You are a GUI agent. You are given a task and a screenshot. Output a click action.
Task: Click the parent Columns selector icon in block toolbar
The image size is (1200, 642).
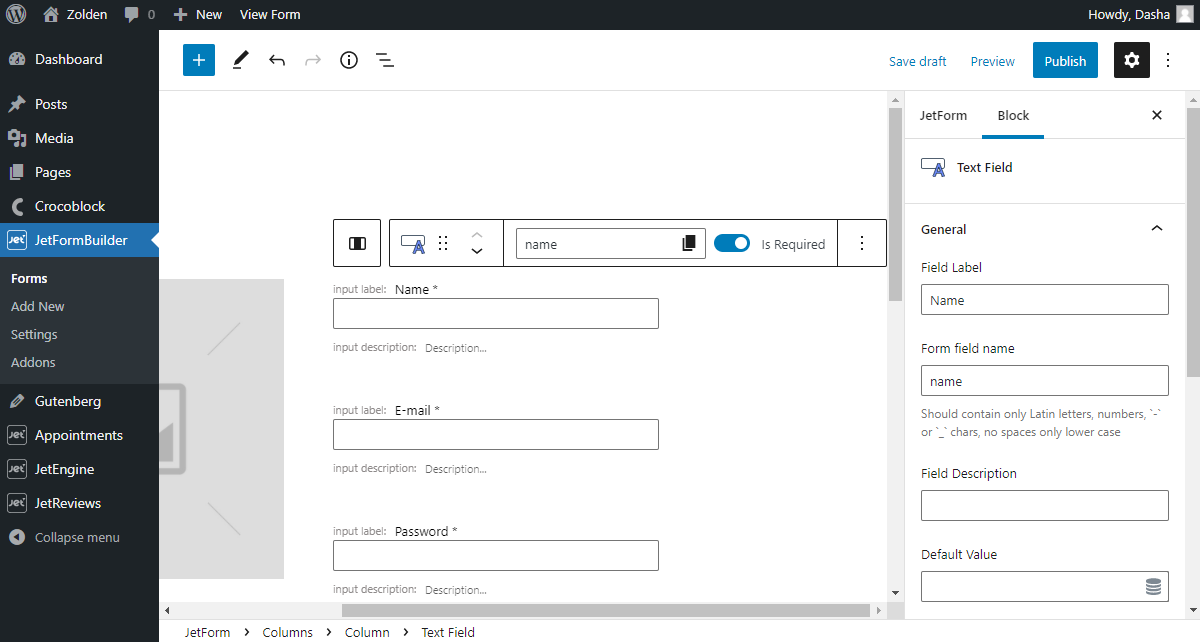point(356,243)
